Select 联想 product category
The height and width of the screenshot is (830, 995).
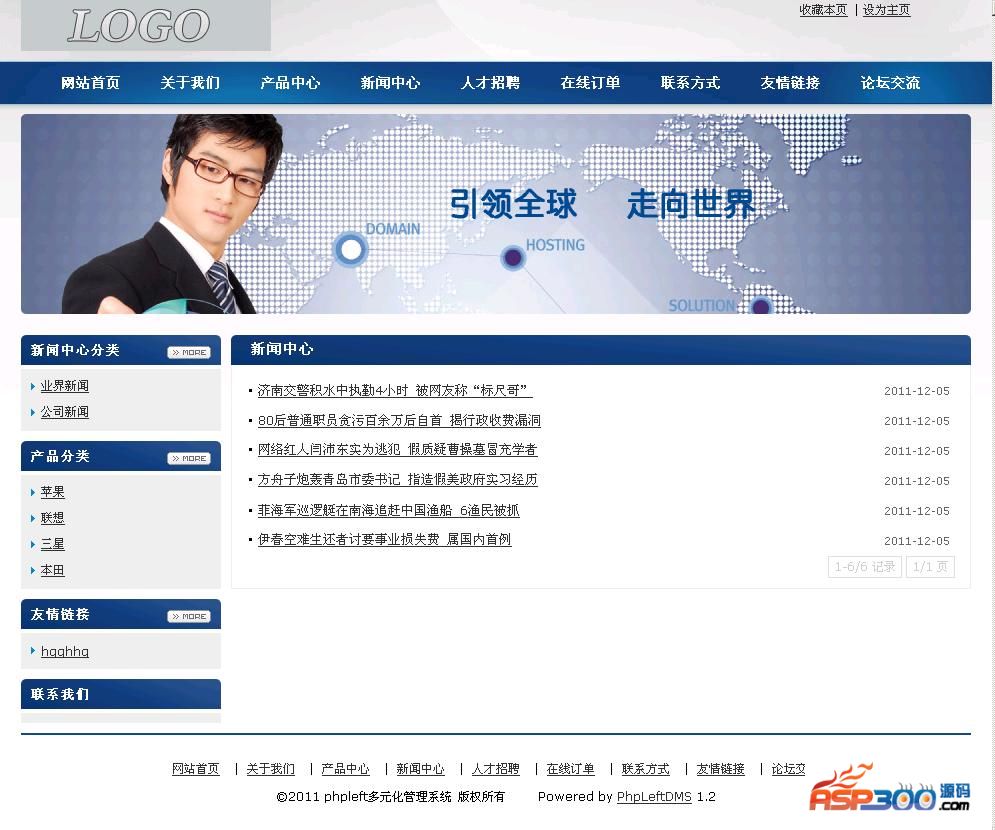pos(53,518)
